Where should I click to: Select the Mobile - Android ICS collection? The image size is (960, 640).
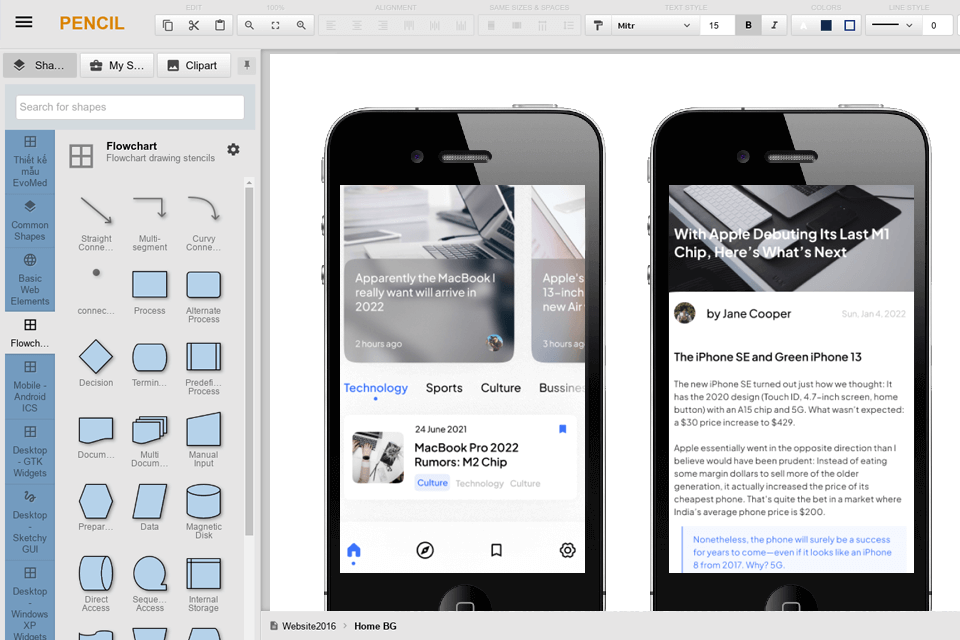(x=30, y=386)
